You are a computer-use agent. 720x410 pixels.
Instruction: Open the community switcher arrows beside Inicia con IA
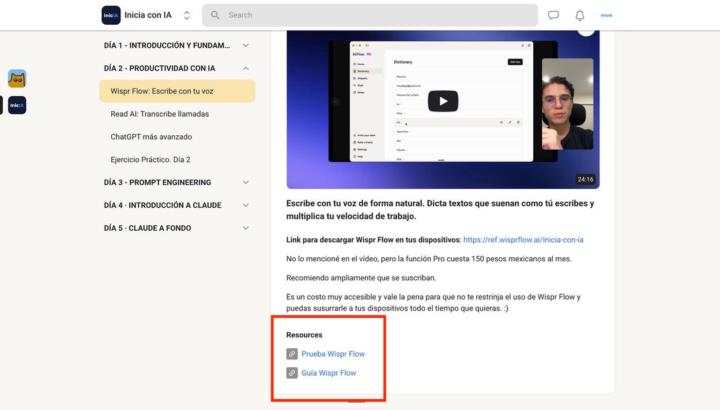(187, 15)
